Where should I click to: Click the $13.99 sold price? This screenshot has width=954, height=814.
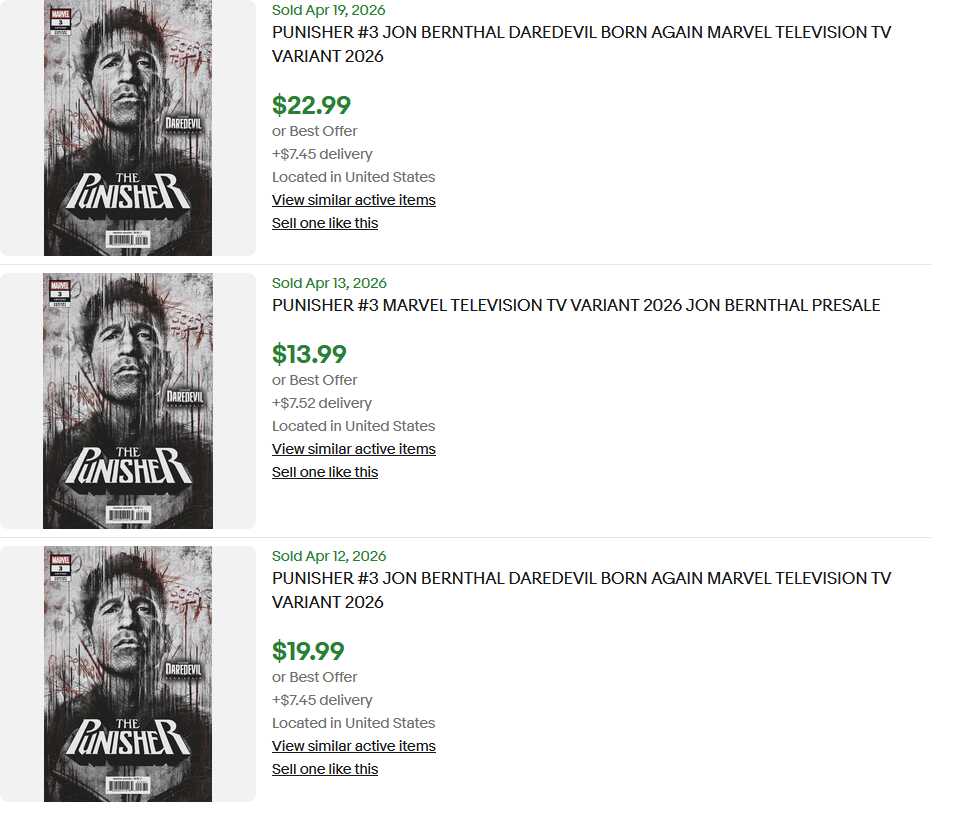point(309,354)
